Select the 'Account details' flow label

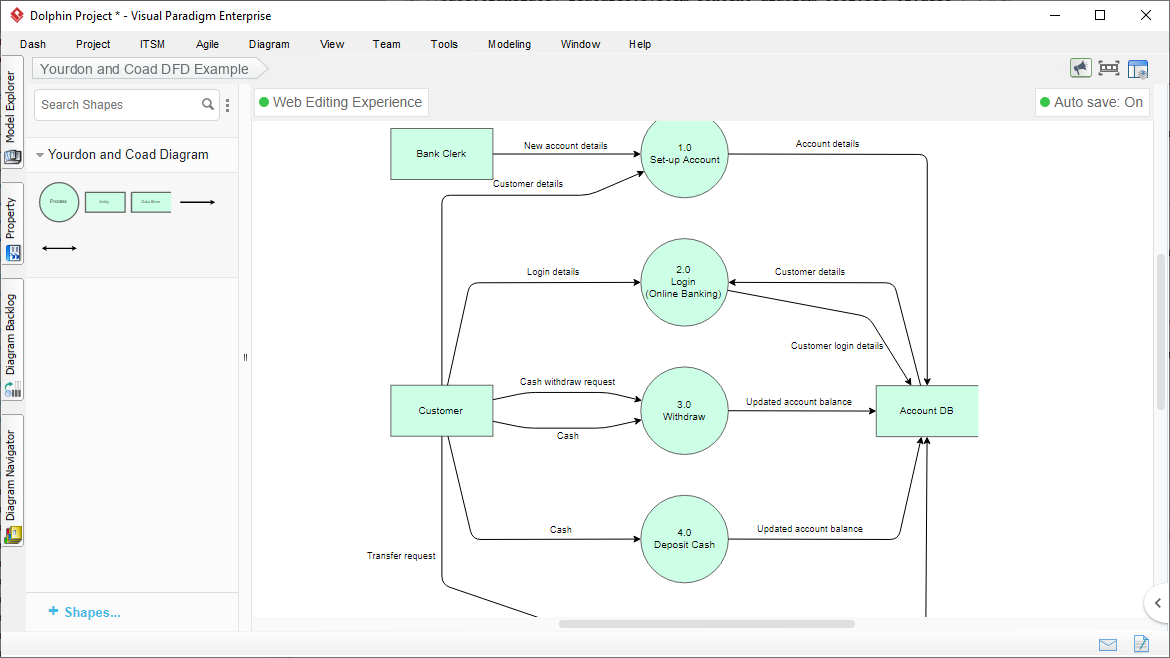point(828,143)
